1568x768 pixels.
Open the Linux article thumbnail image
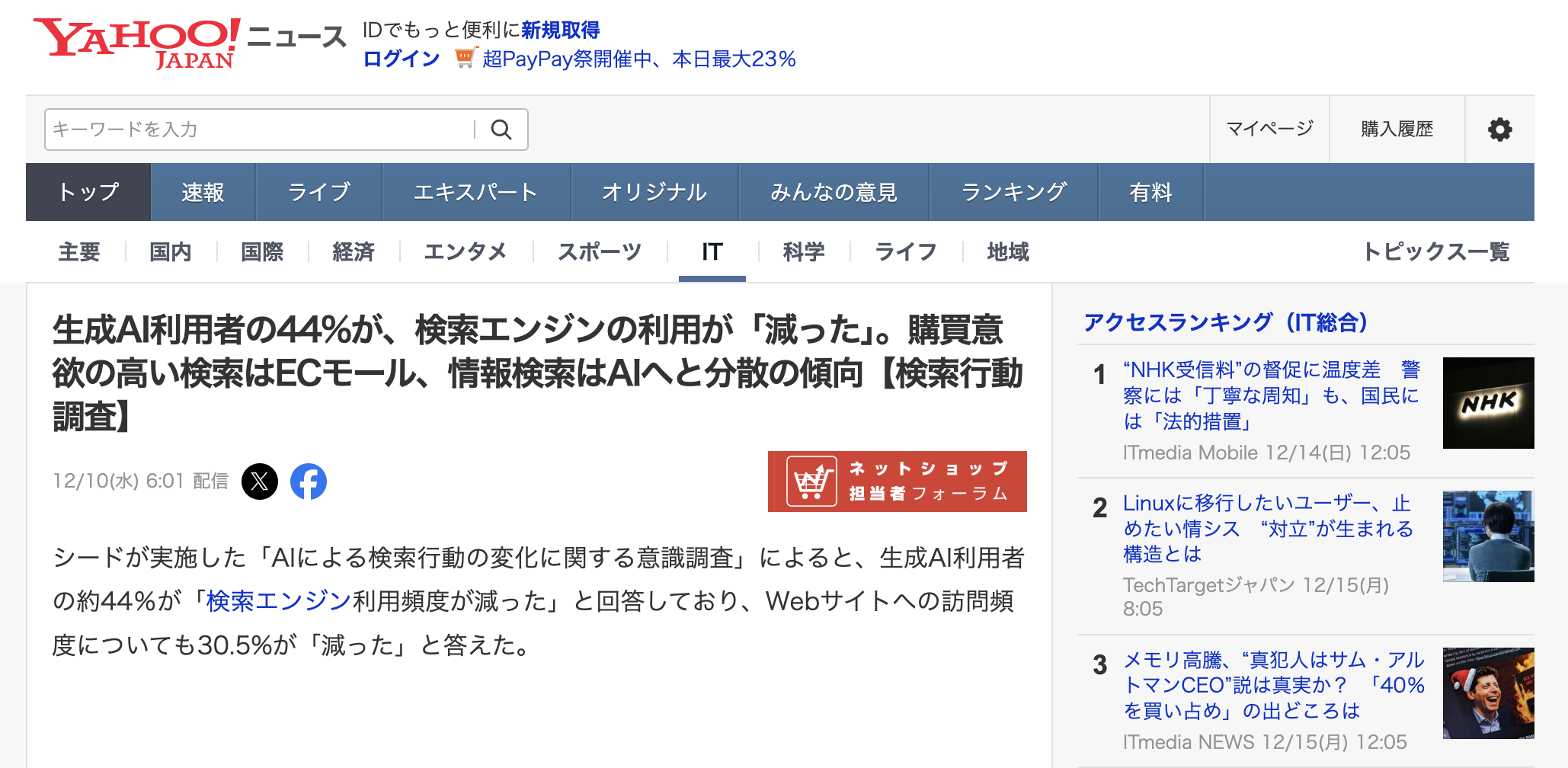click(1488, 536)
